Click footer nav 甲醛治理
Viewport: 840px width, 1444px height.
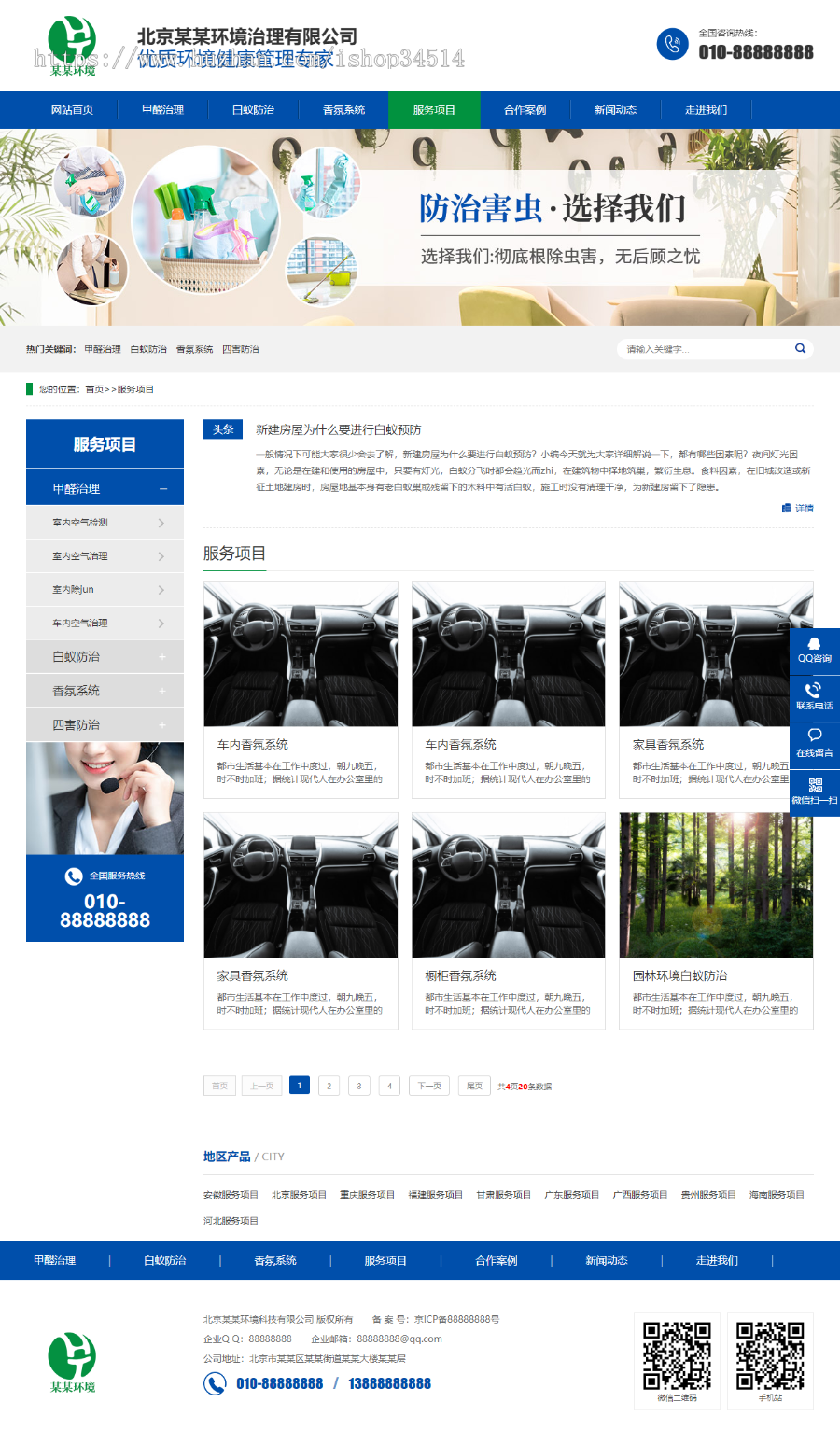pos(55,1260)
